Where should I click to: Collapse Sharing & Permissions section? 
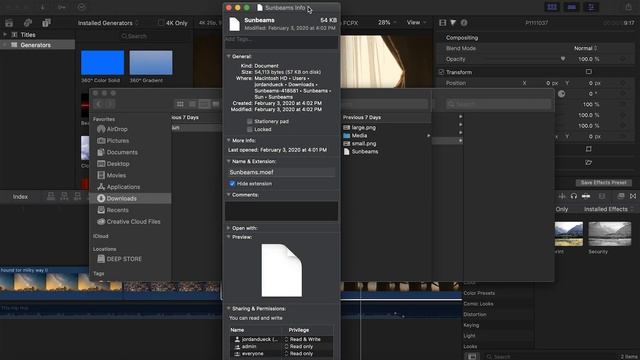point(229,309)
